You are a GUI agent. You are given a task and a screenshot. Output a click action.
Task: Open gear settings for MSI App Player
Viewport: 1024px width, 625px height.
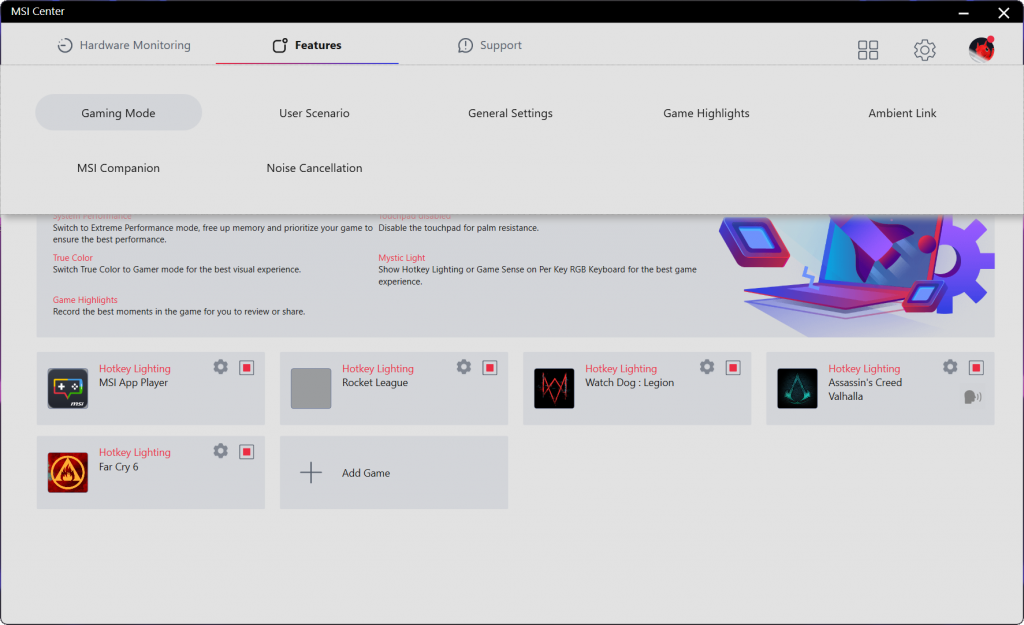pyautogui.click(x=221, y=367)
